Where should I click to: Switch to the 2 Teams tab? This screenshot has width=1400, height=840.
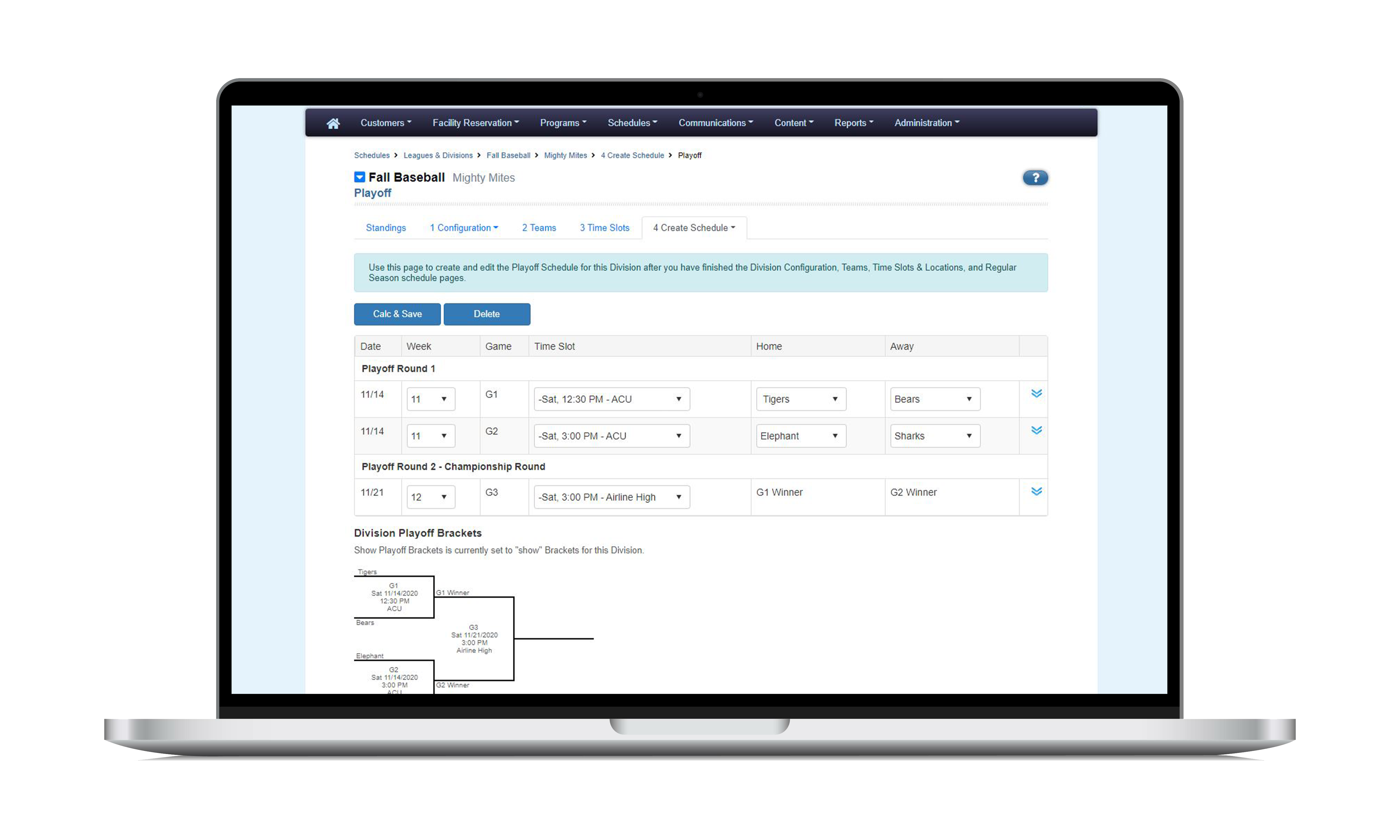(538, 228)
